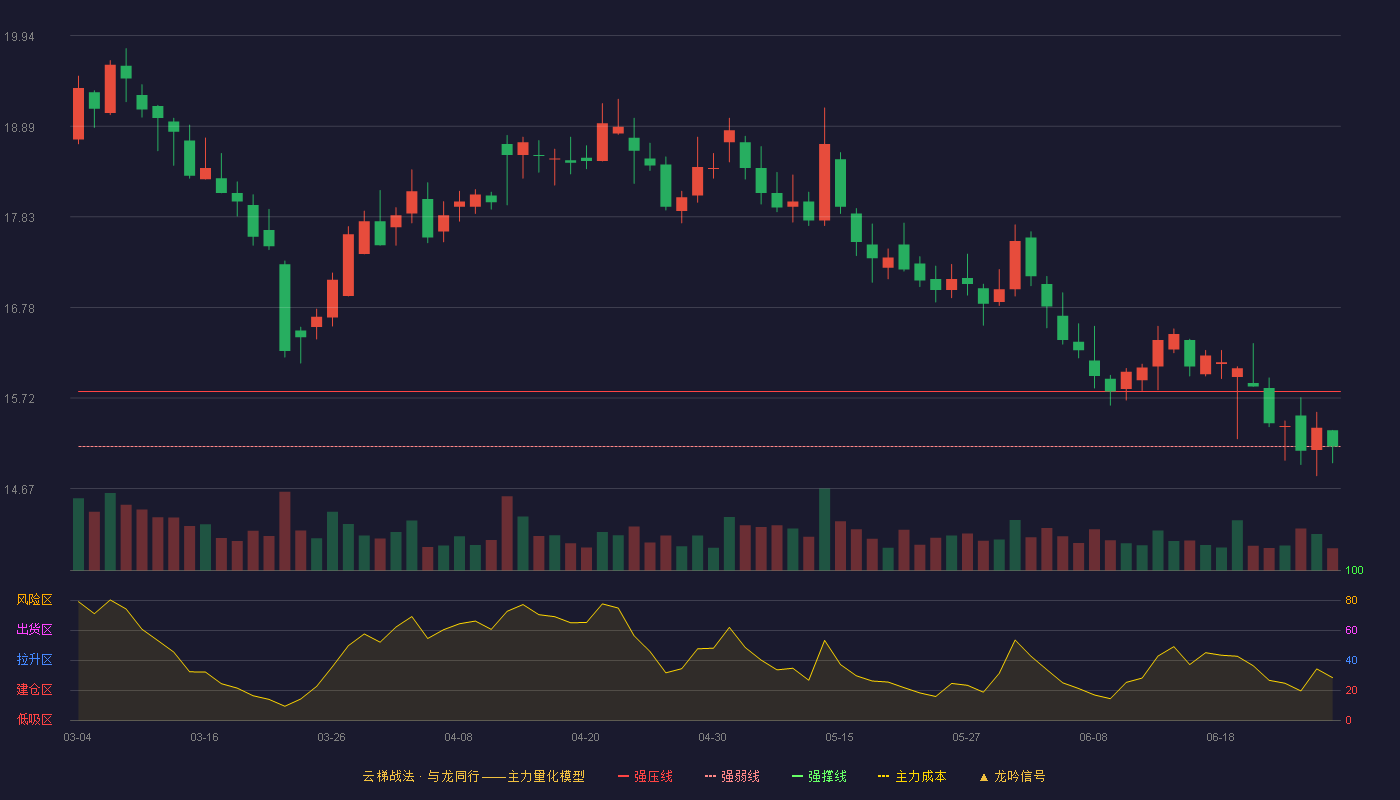Click the blue 40 indicator axis value
The height and width of the screenshot is (800, 1400).
(x=1351, y=660)
